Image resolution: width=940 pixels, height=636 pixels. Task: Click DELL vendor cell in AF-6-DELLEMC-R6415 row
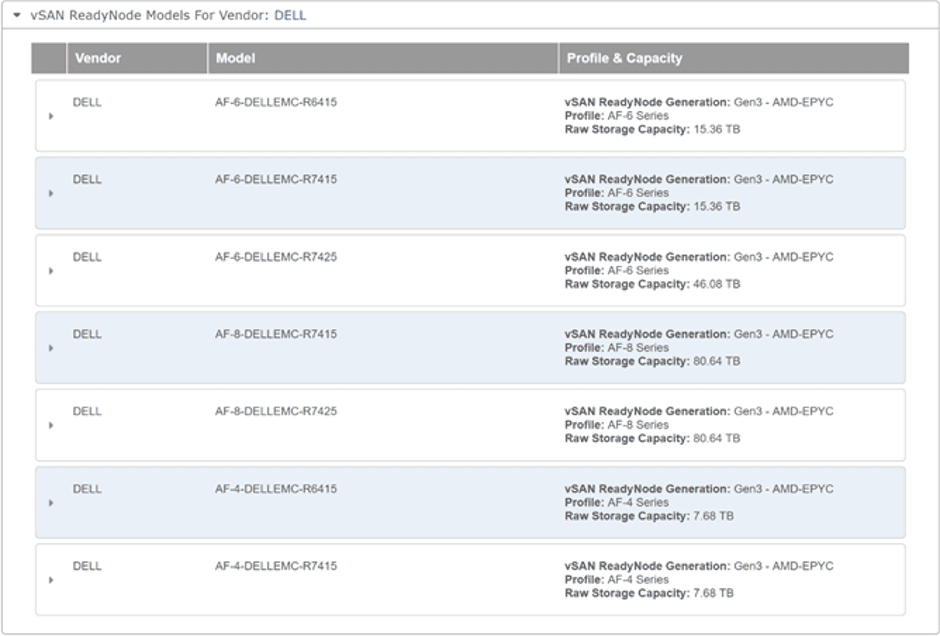click(x=87, y=103)
